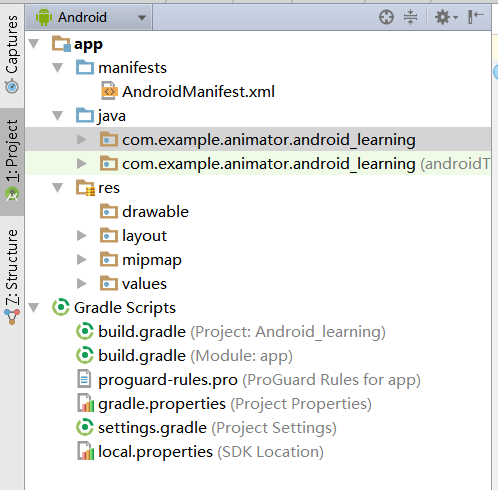Expand the androidTest package arrow
Image resolution: width=498 pixels, height=490 pixels.
[x=81, y=163]
